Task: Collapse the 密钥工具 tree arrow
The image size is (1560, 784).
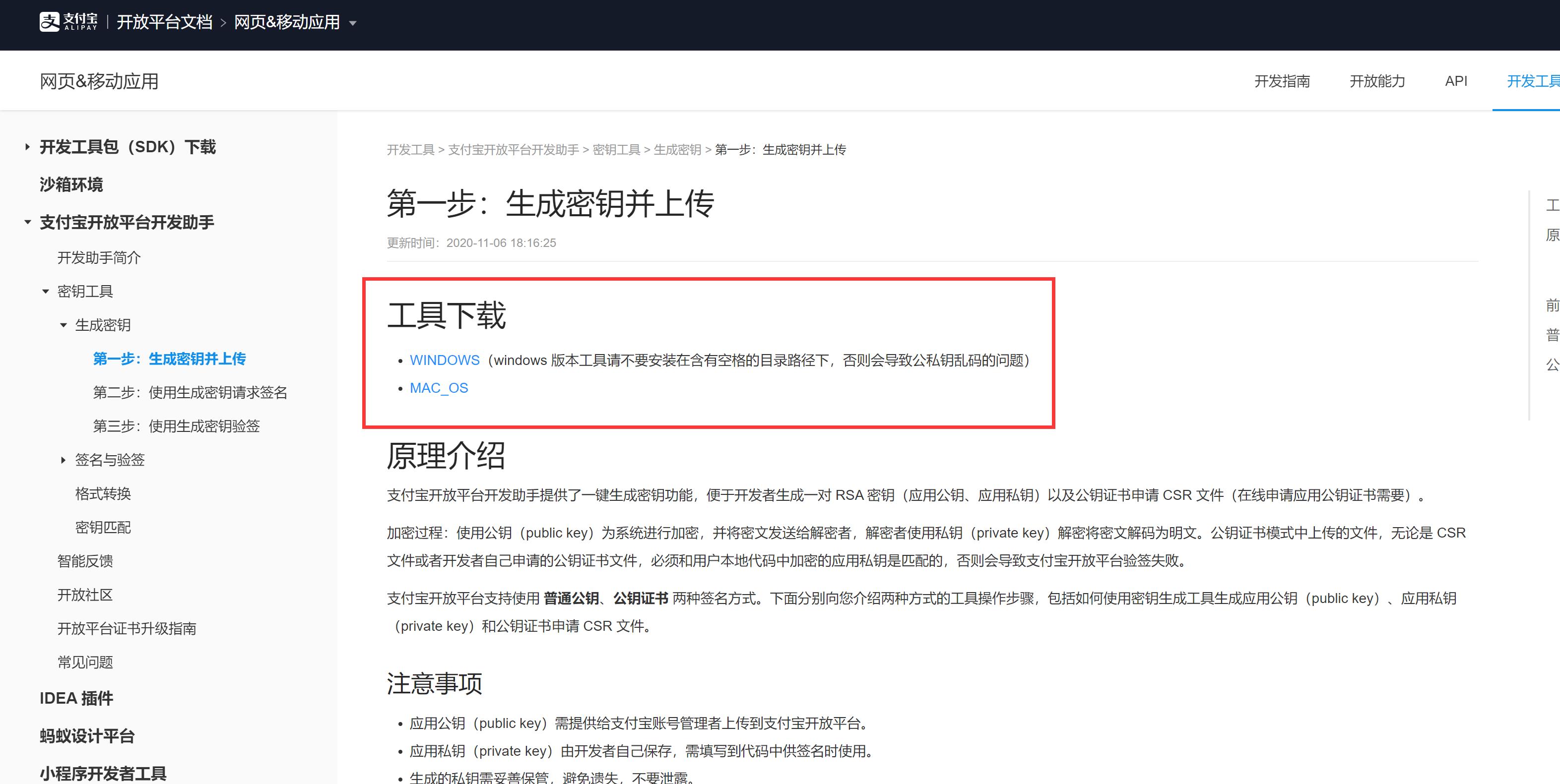Action: [46, 291]
